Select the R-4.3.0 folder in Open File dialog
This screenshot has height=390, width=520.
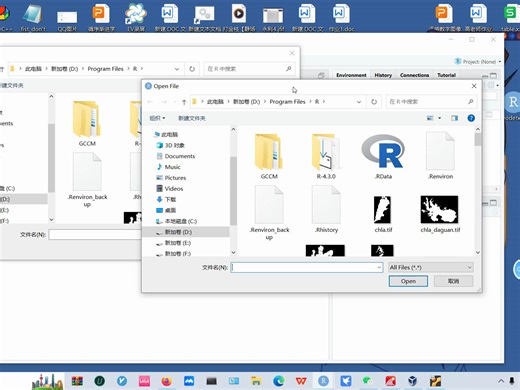(x=326, y=156)
